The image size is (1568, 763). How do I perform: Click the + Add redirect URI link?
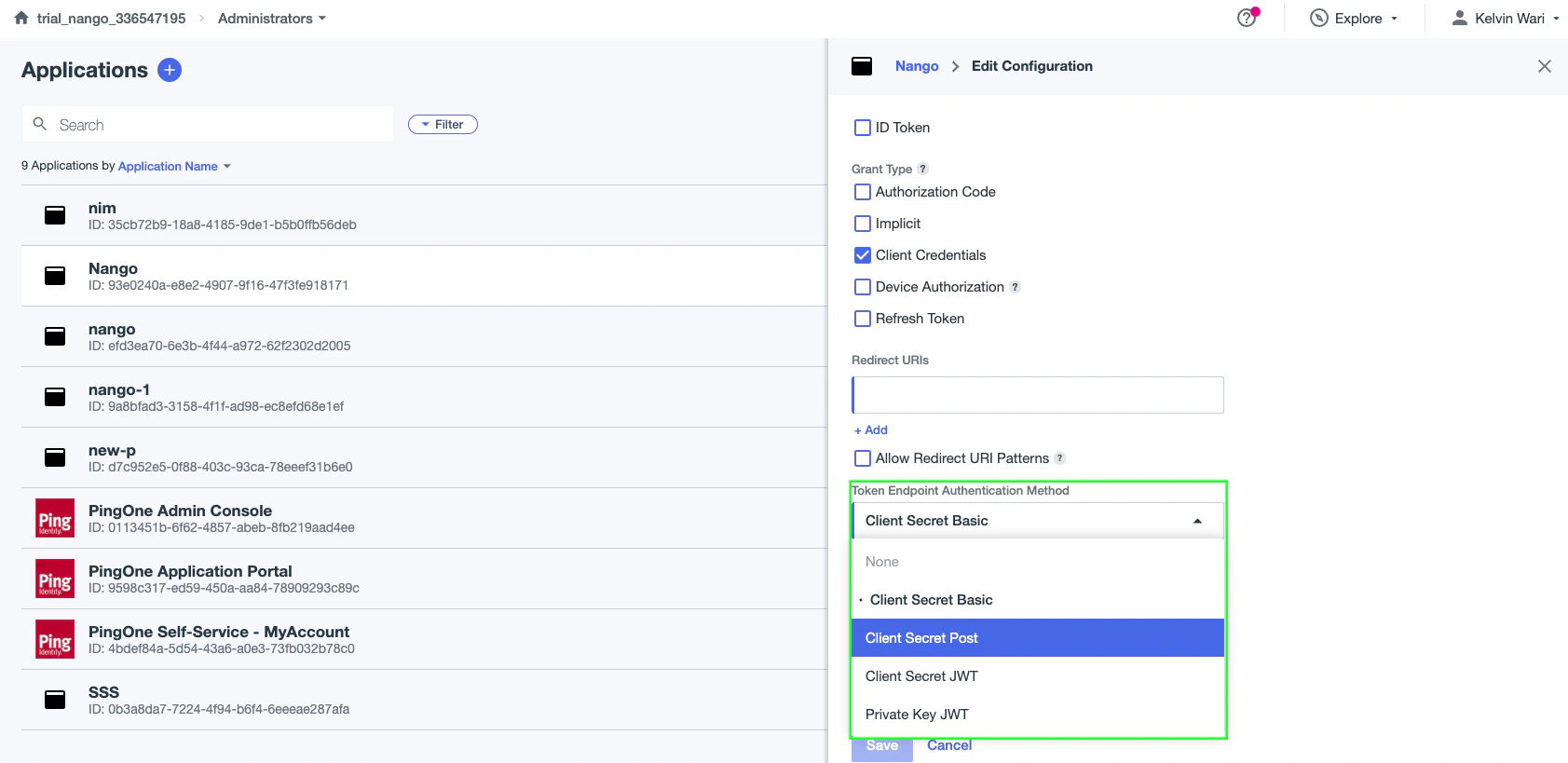click(871, 430)
